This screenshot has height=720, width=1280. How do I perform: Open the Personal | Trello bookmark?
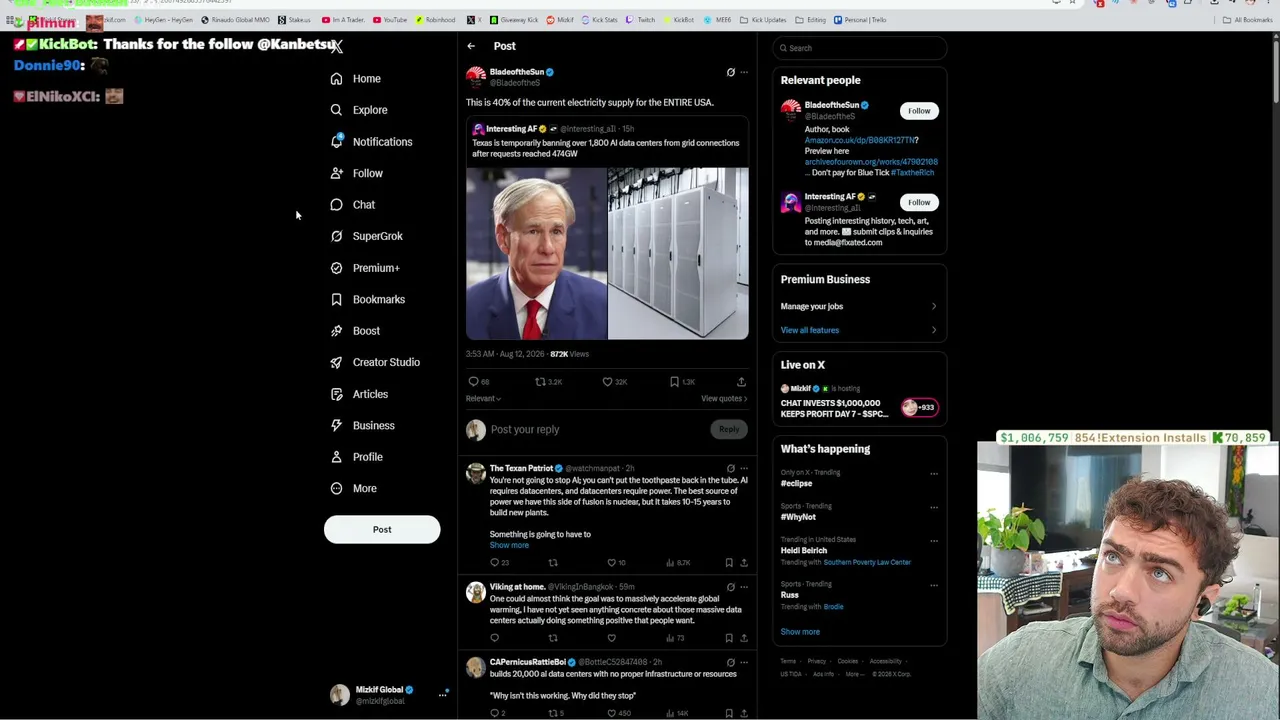click(x=860, y=20)
